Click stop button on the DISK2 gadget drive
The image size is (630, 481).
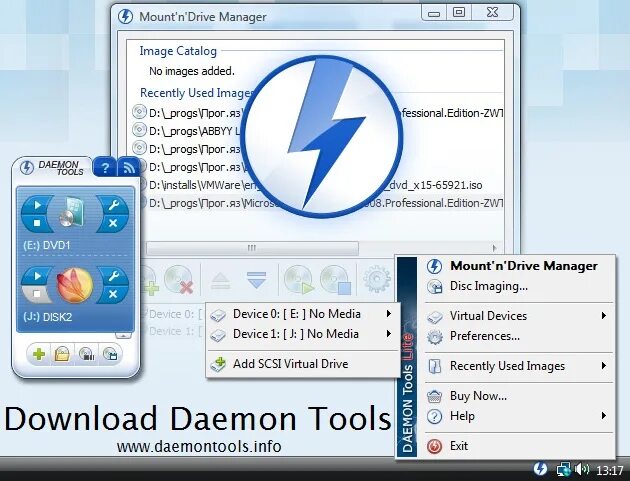pyautogui.click(x=36, y=294)
